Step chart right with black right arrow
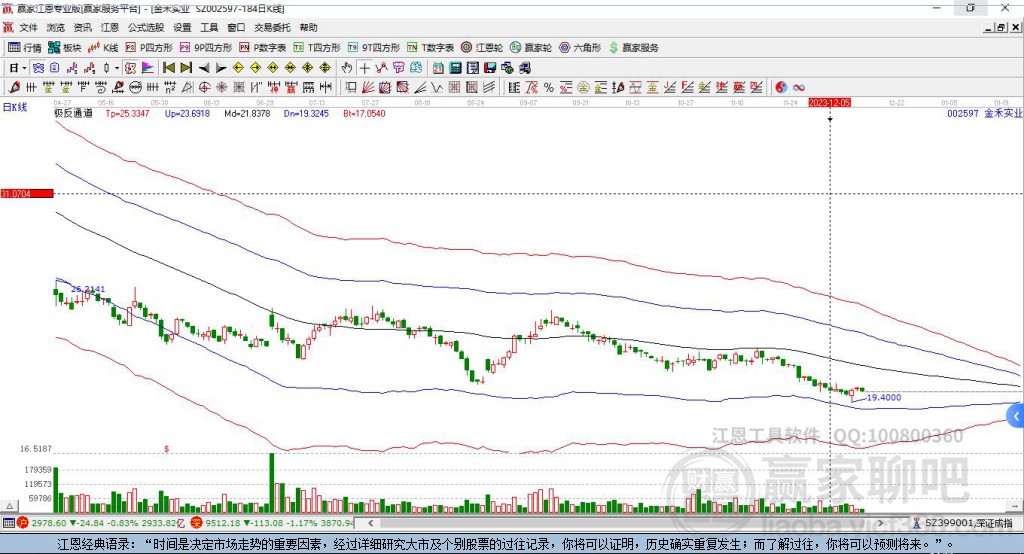Image resolution: width=1024 pixels, height=554 pixels. 221,68
